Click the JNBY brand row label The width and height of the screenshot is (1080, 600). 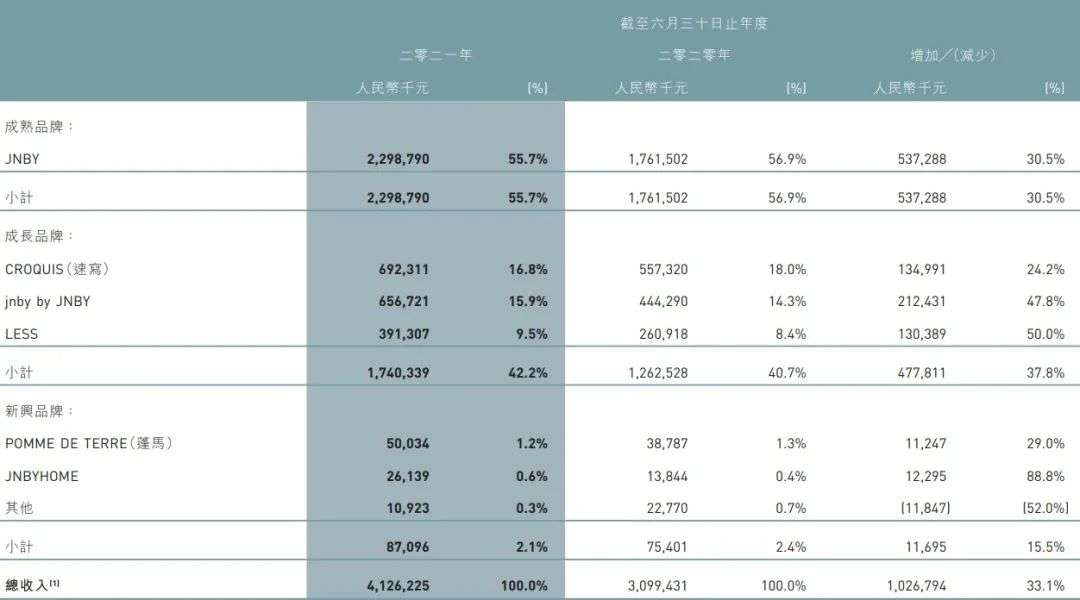[x=22, y=159]
